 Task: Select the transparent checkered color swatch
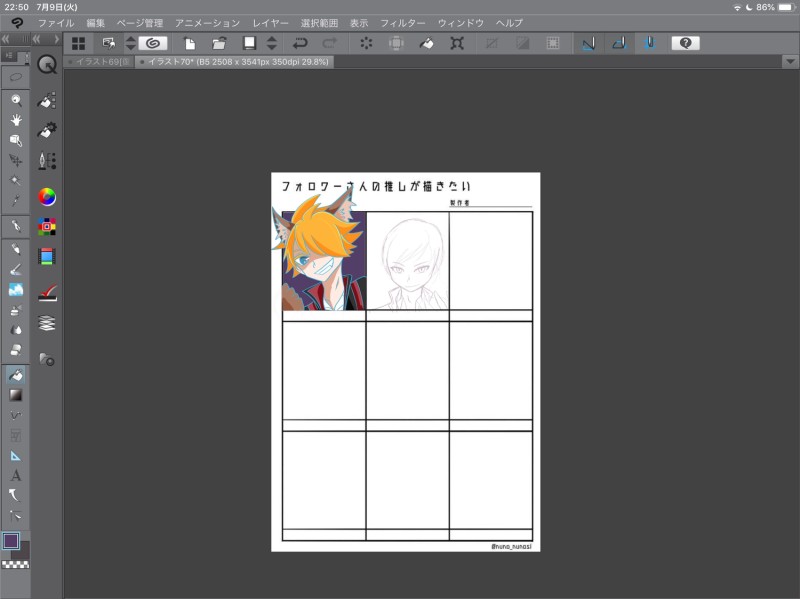tap(15, 564)
